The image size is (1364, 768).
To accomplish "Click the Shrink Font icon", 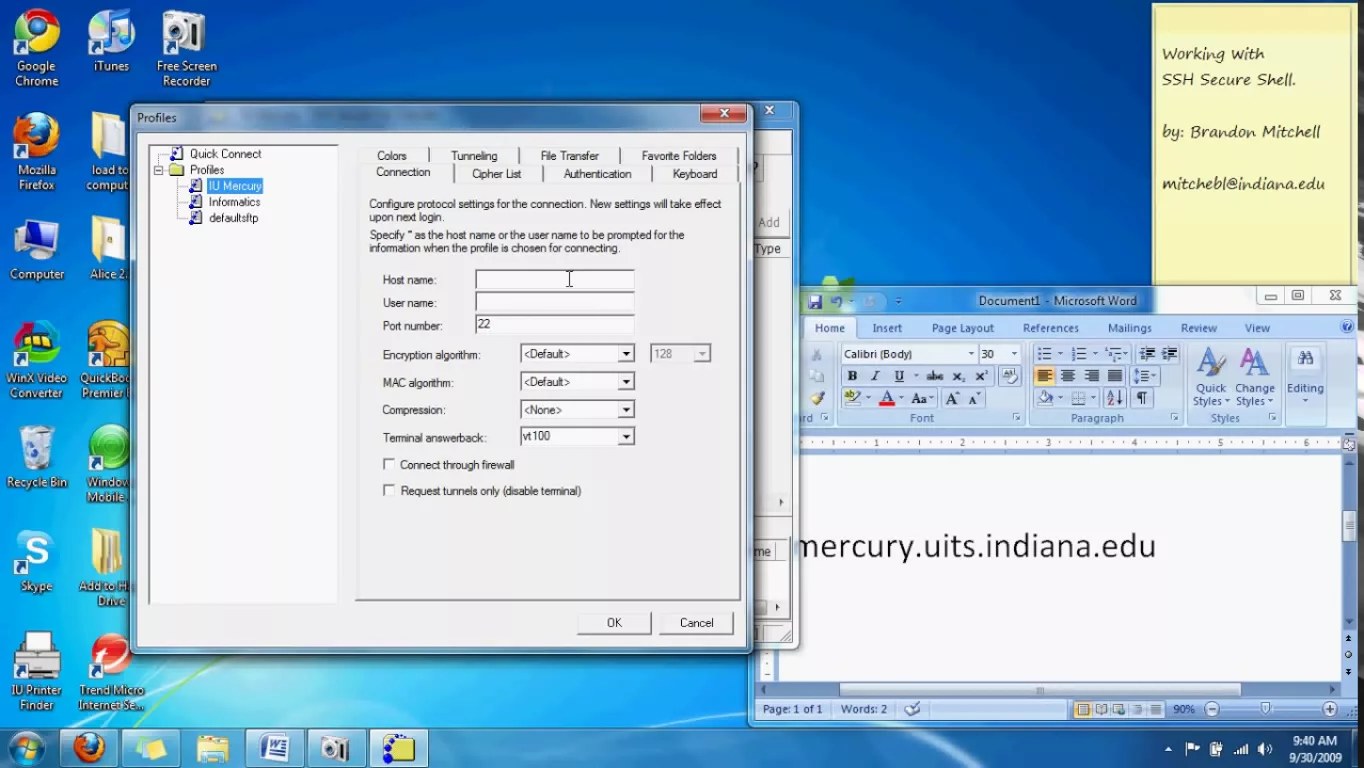I will 975,398.
